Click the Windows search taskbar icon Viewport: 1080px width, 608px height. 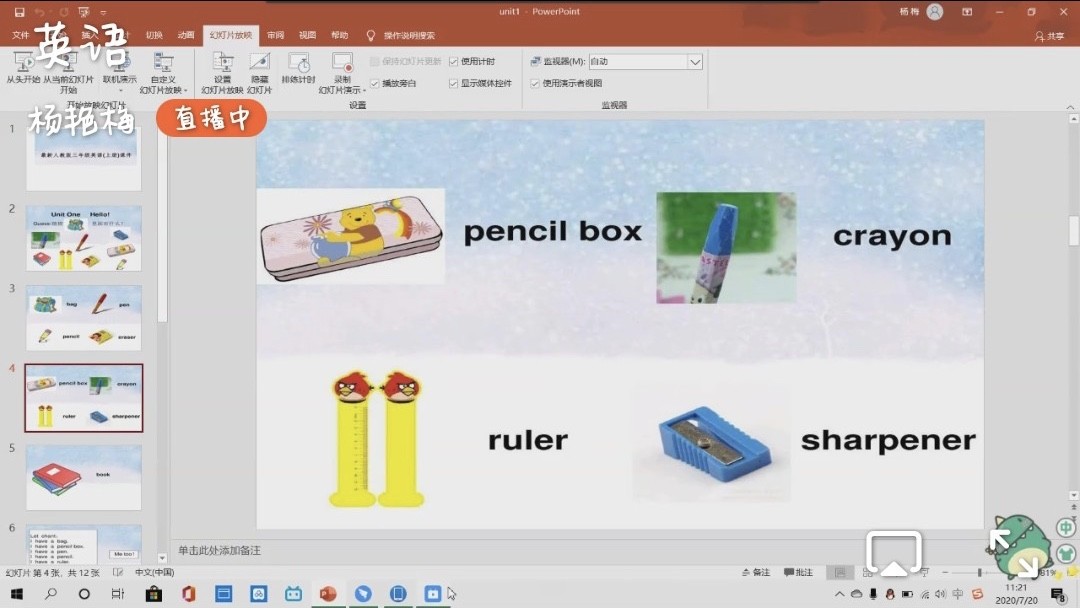click(51, 594)
